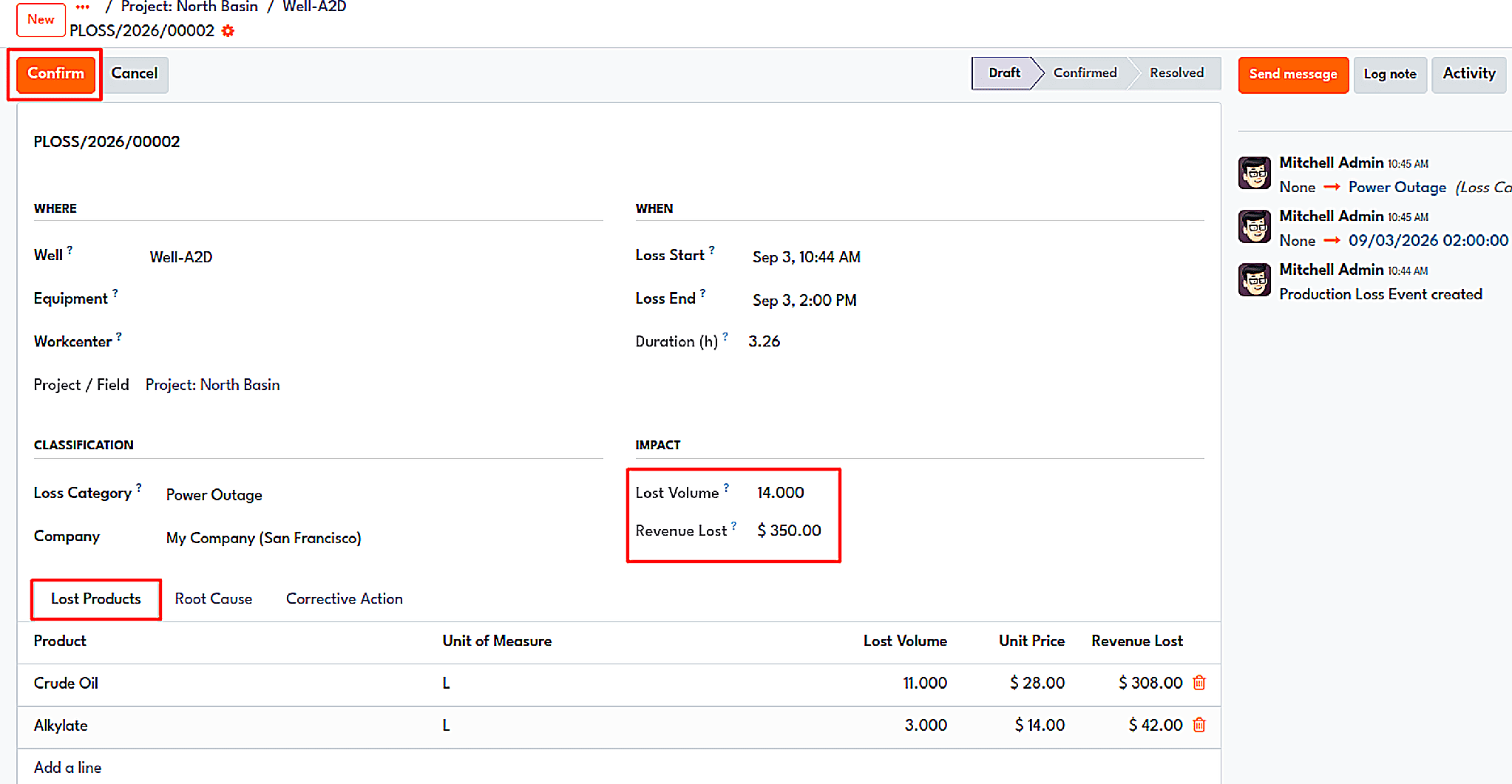
Task: Click the help icon next to Well
Action: (70, 250)
